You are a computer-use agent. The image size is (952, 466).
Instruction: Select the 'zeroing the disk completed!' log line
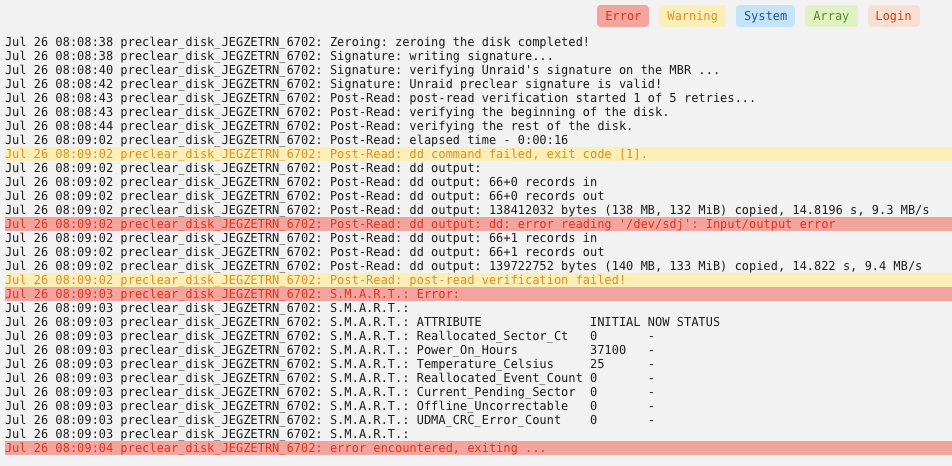(x=298, y=42)
